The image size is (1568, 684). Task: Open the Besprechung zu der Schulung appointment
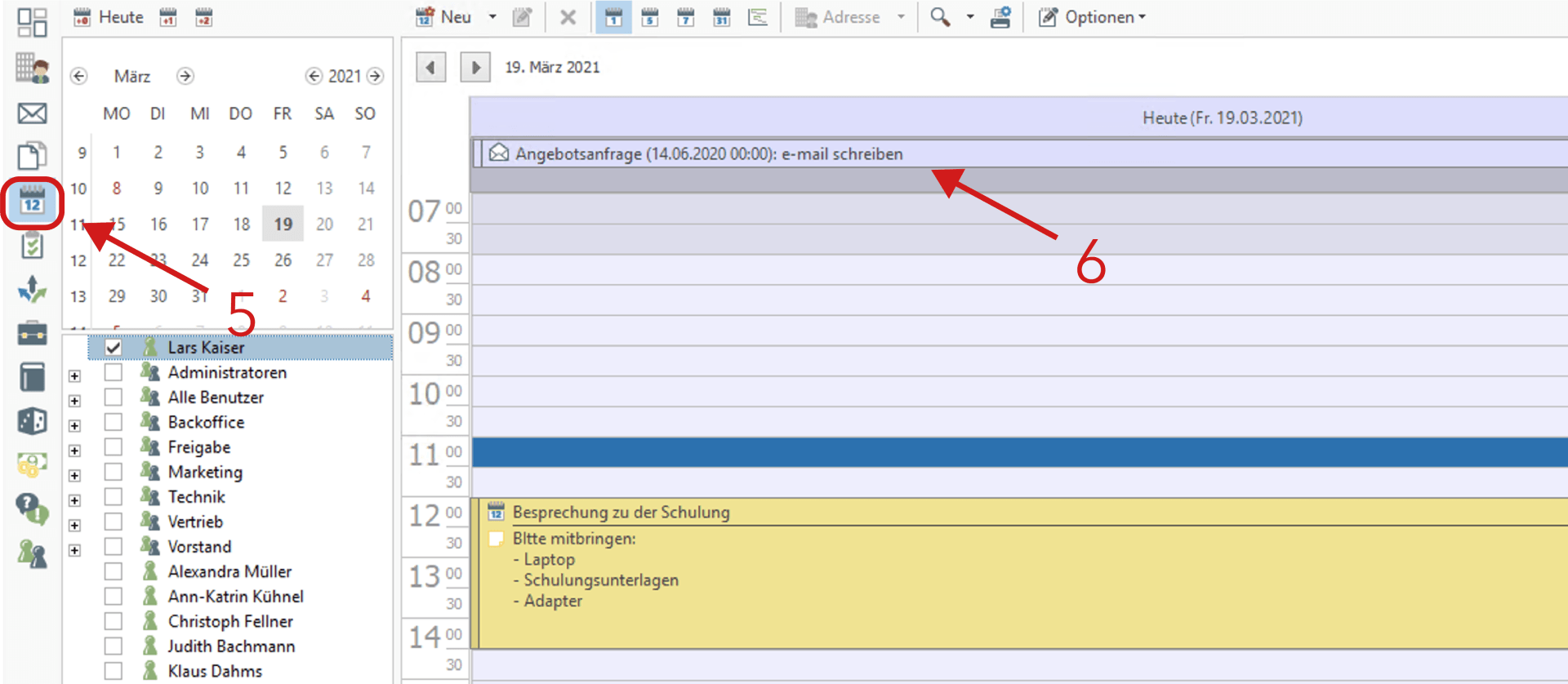point(621,513)
